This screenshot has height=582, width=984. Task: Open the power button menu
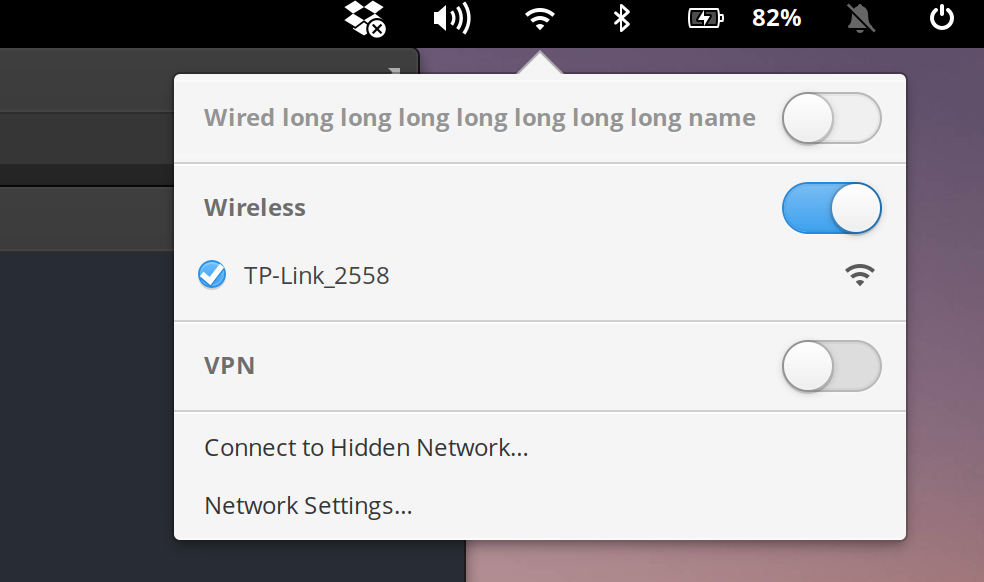click(940, 18)
